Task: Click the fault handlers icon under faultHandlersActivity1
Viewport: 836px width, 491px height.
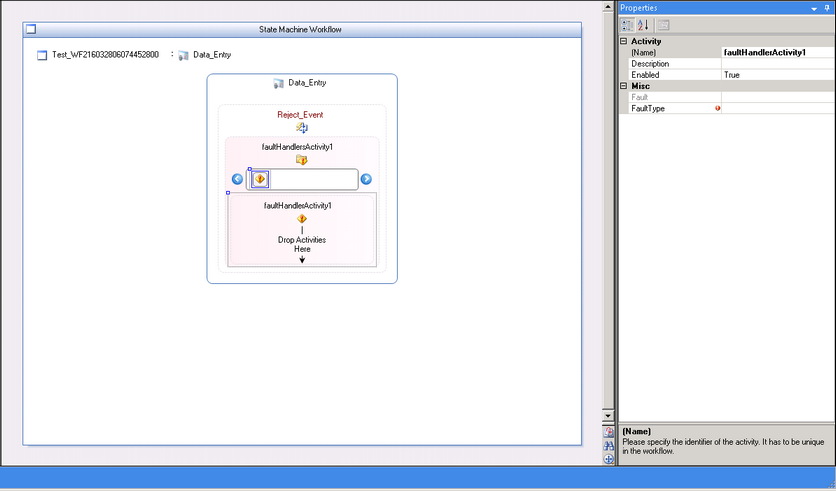Action: point(302,160)
